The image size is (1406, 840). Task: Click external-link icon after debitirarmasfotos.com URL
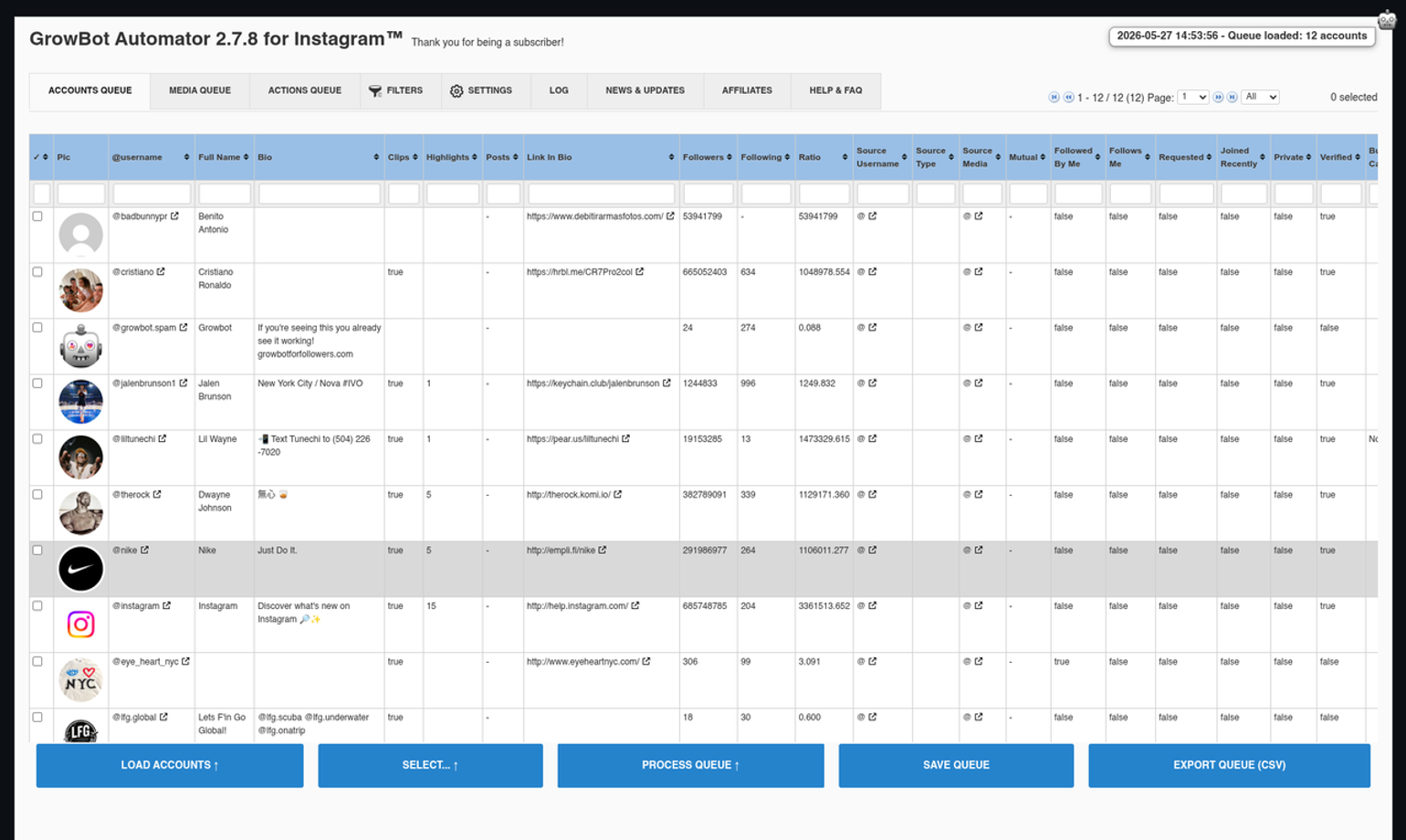670,216
